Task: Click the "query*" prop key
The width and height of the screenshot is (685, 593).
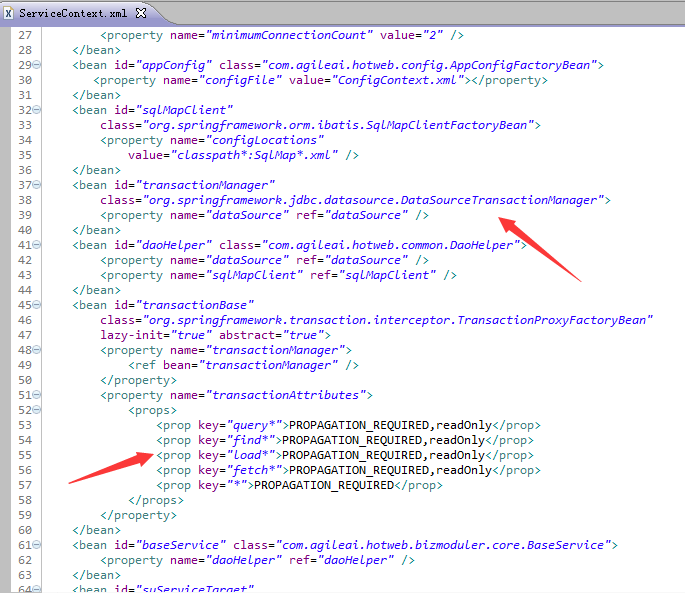Action: (254, 425)
